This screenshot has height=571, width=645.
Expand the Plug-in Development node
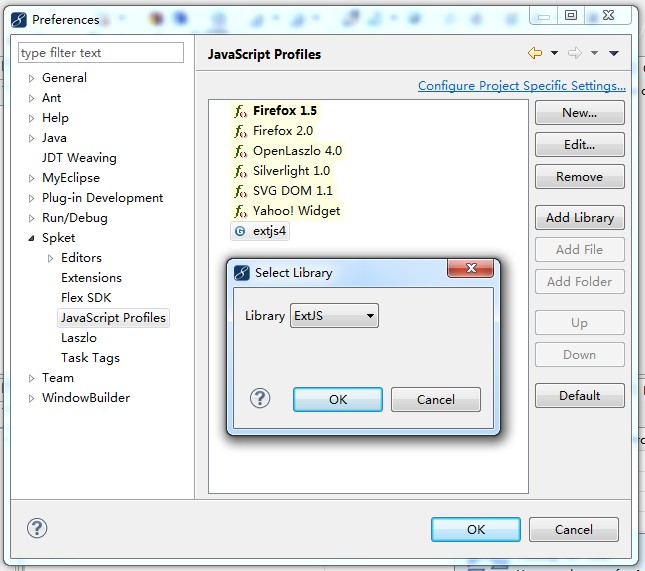click(x=31, y=198)
